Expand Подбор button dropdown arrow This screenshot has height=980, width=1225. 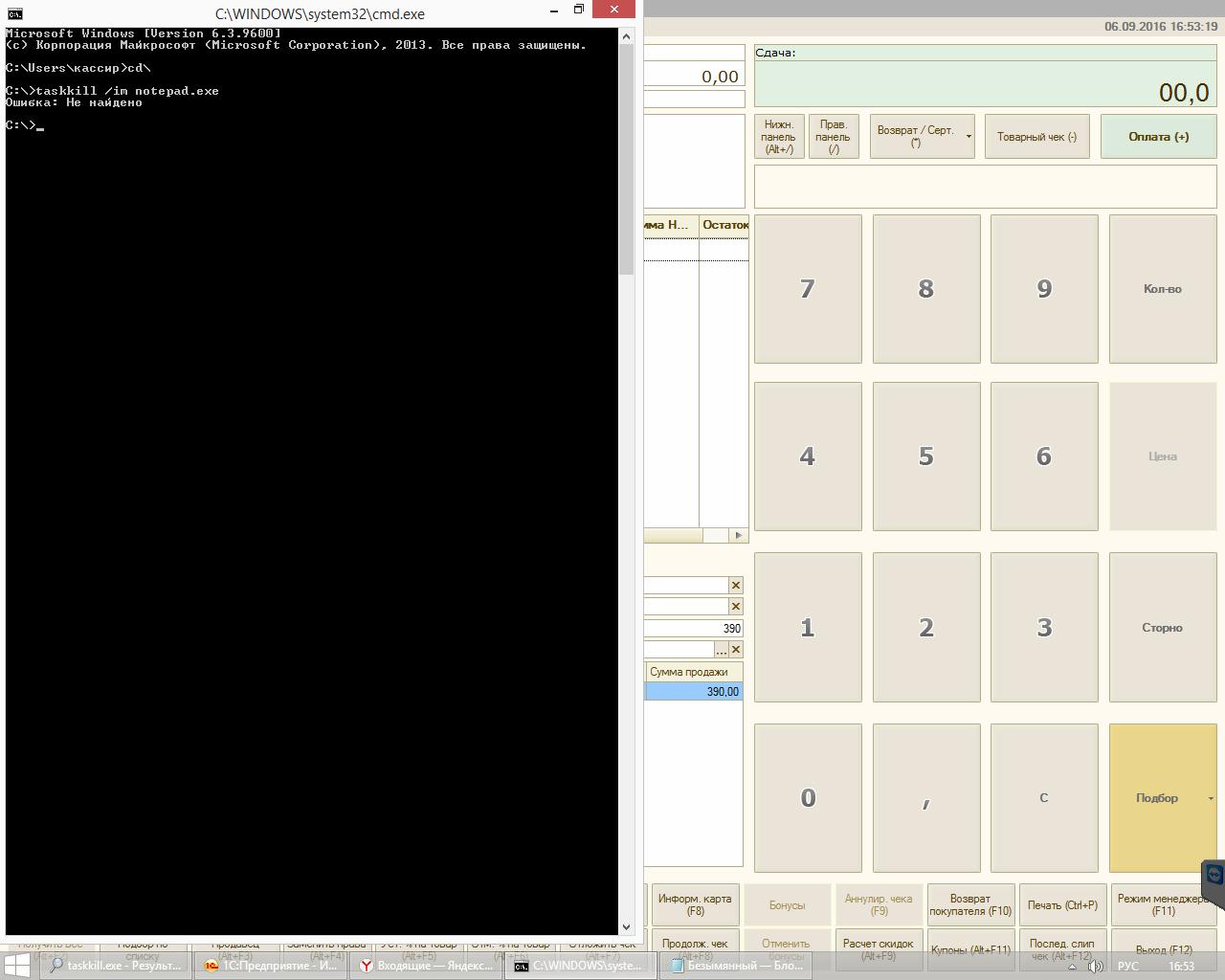1211,798
